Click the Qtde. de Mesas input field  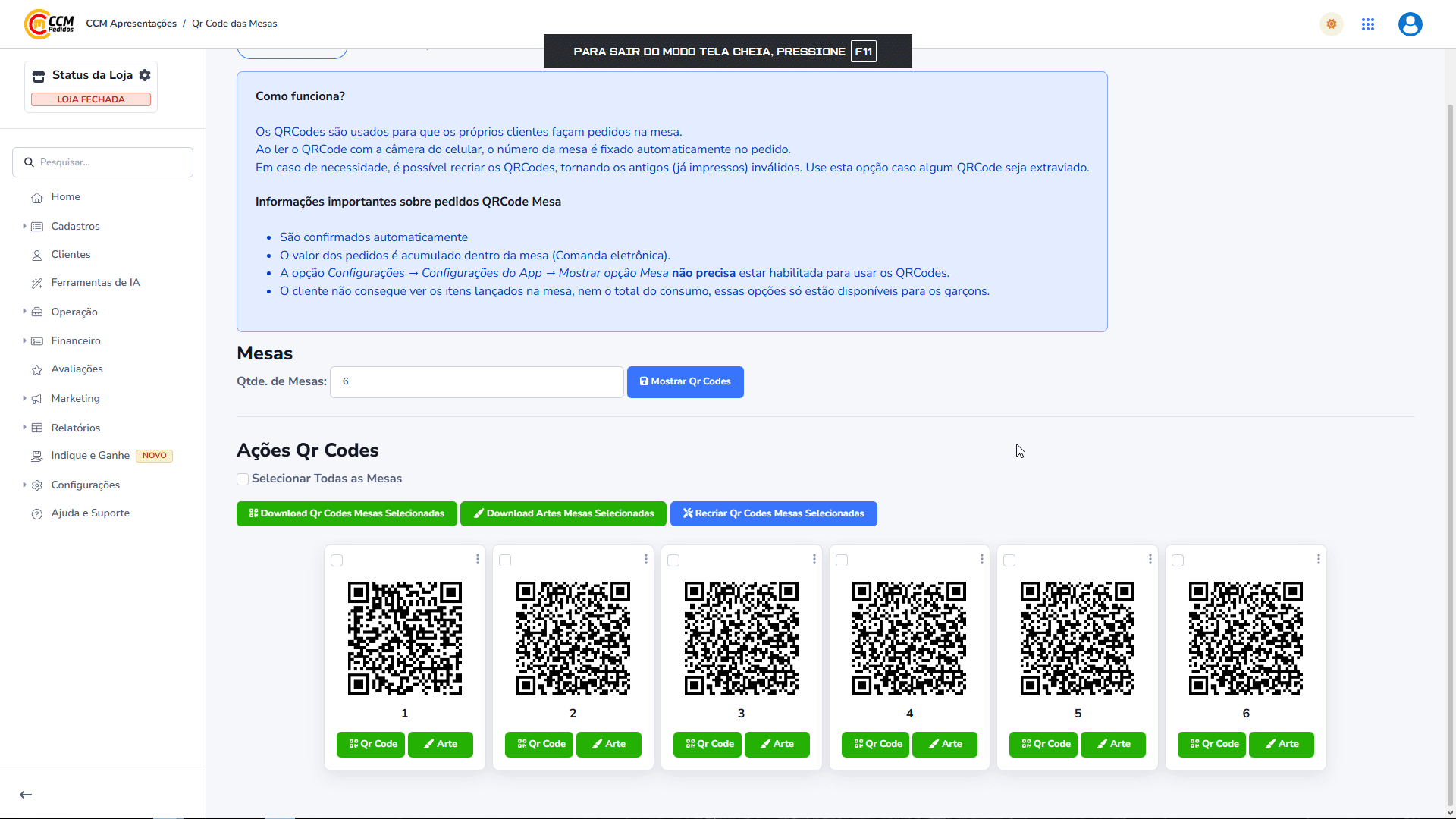476,381
